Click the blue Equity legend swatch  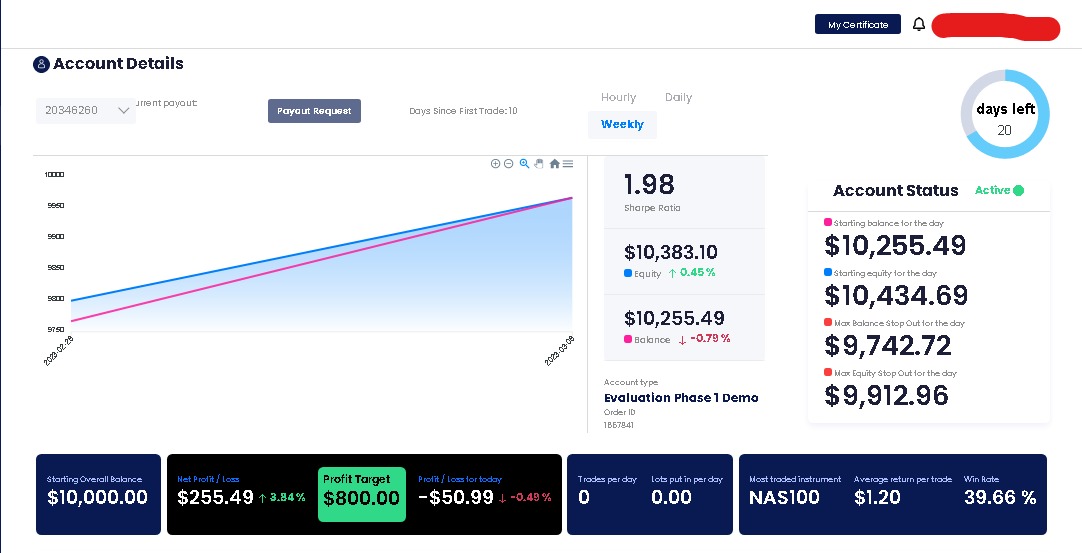628,273
